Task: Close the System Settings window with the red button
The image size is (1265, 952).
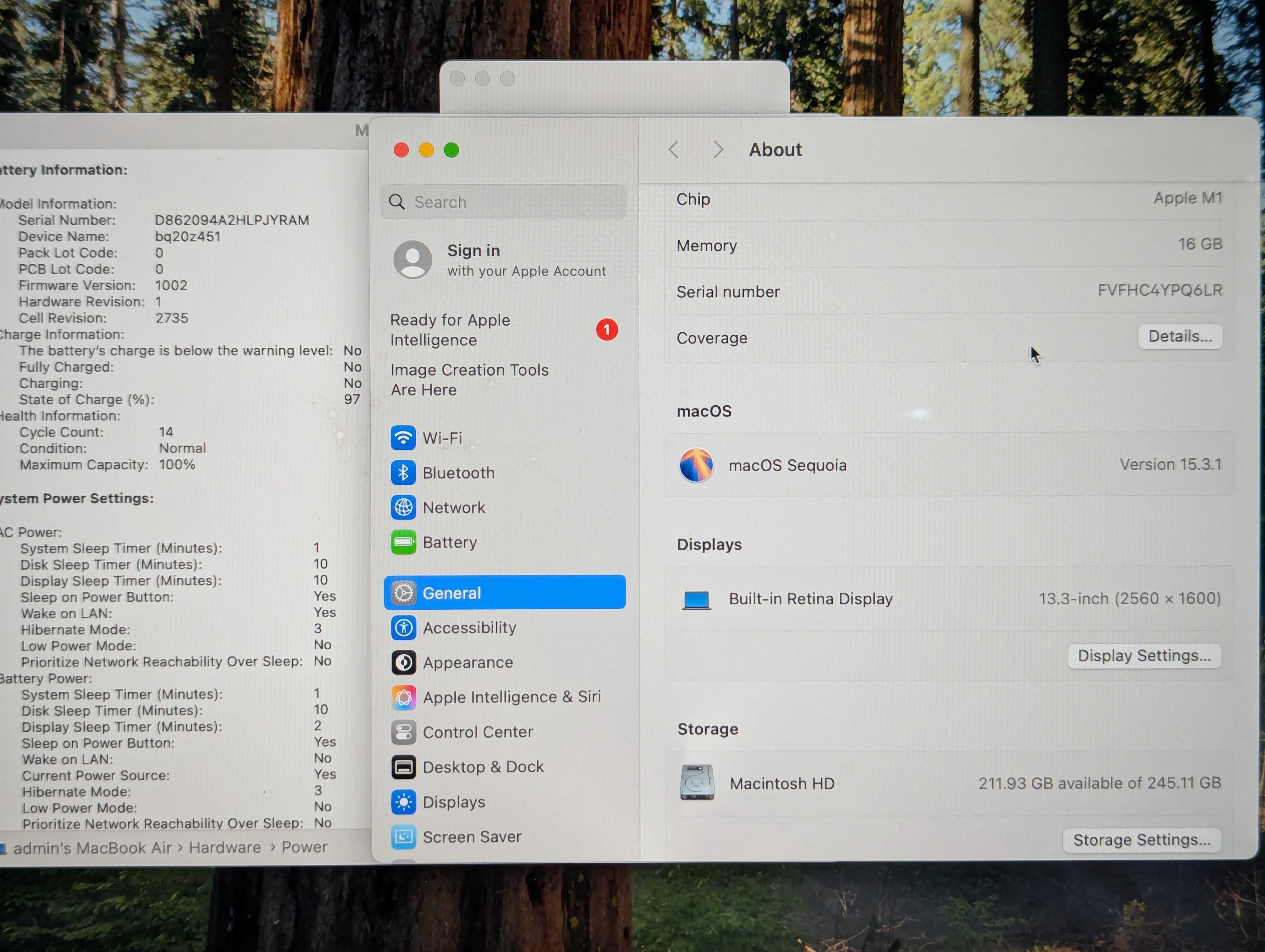Action: [402, 150]
